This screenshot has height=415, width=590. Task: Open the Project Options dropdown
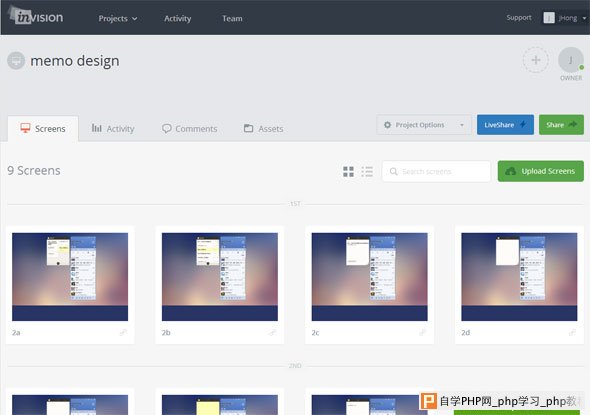(x=424, y=125)
